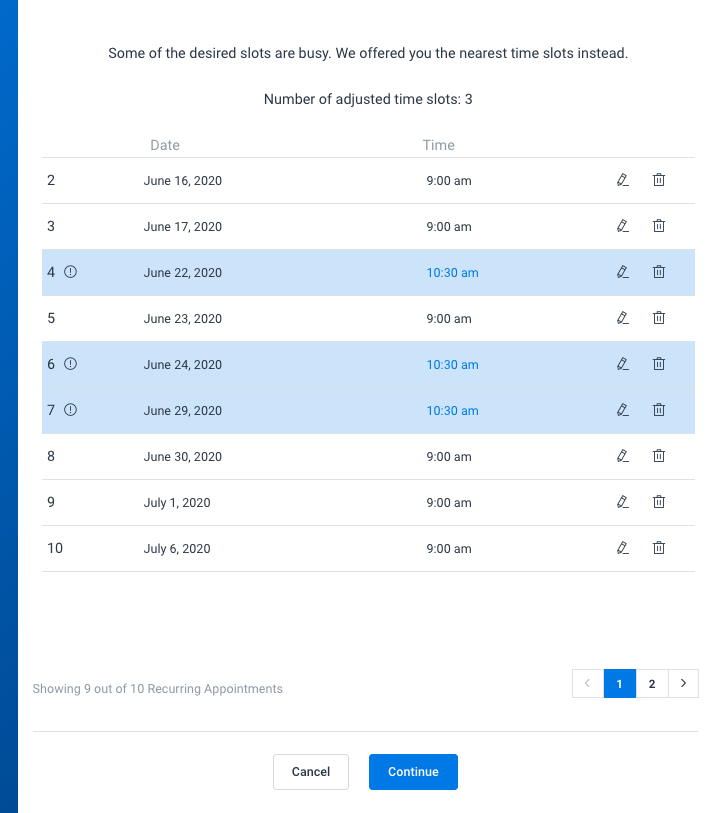The image size is (716, 813).
Task: Delete the July 6 appointment
Action: pos(658,548)
